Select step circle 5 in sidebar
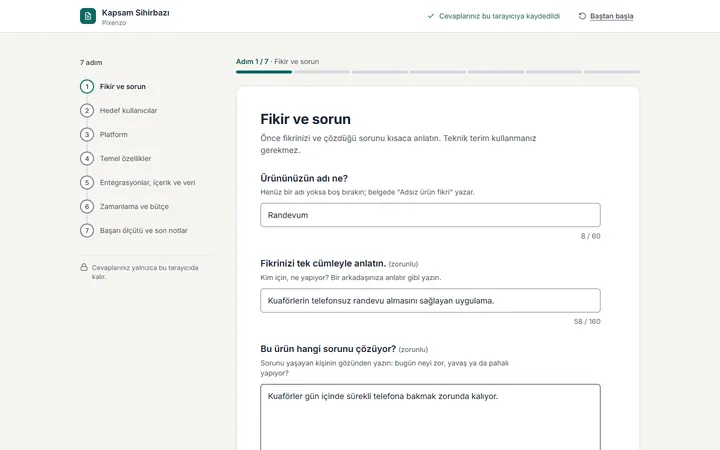This screenshot has height=450, width=720. point(87,182)
